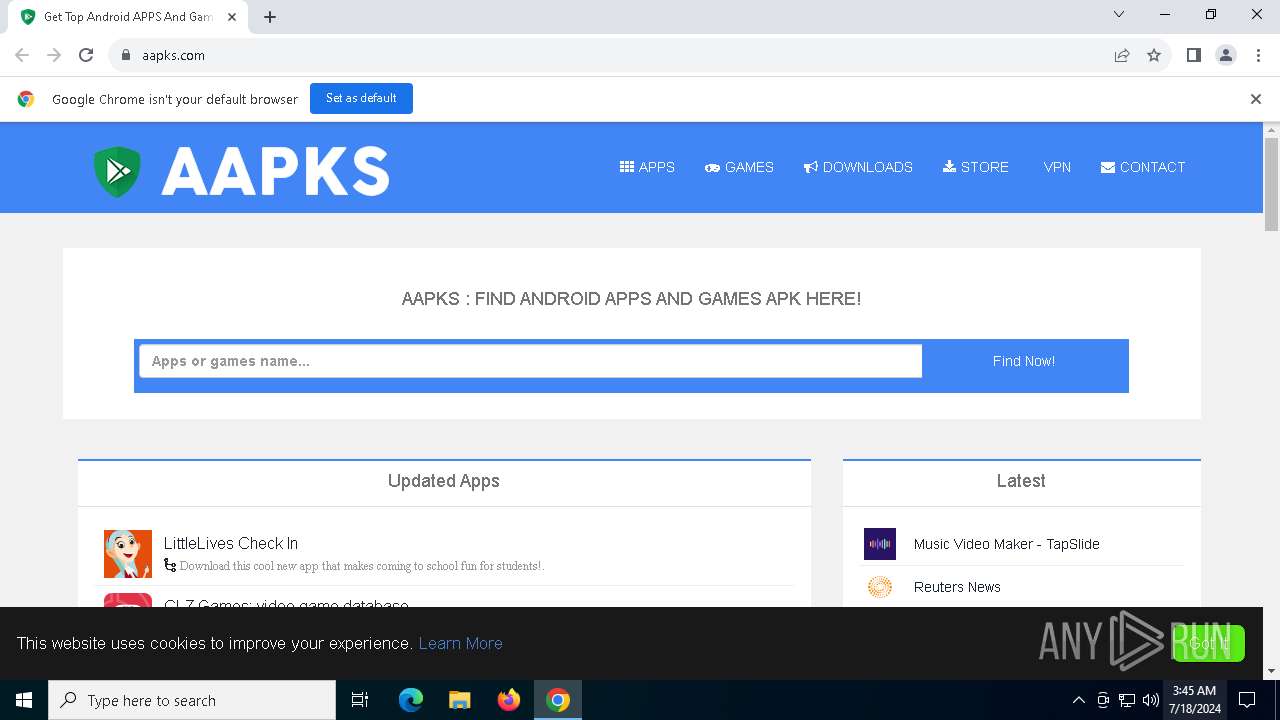Bookmark this page with the star
The width and height of the screenshot is (1280, 720).
[1154, 55]
